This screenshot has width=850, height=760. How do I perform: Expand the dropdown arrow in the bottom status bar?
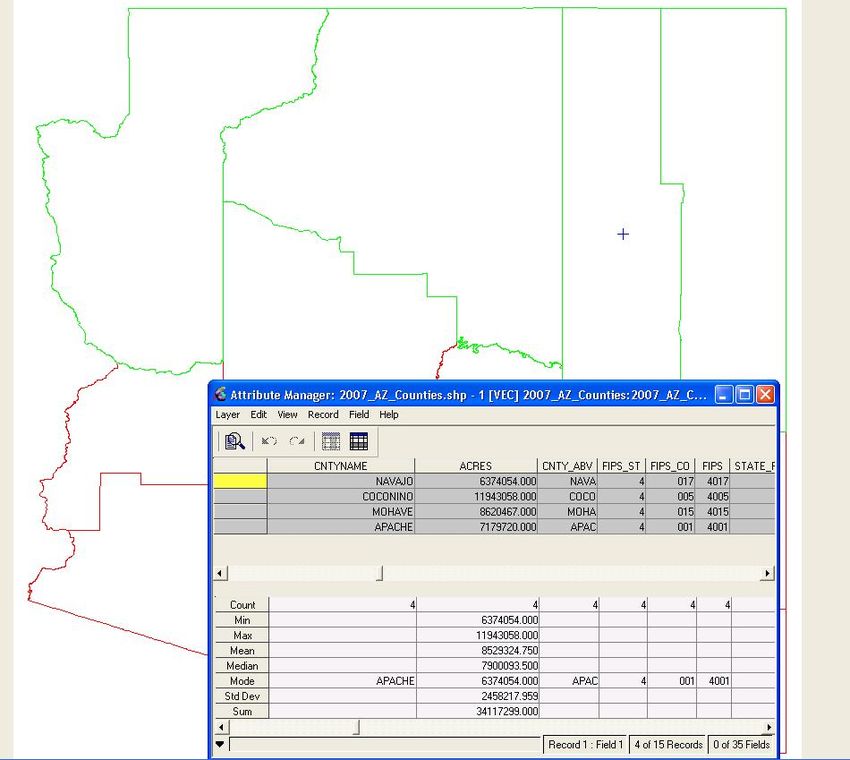(x=220, y=744)
